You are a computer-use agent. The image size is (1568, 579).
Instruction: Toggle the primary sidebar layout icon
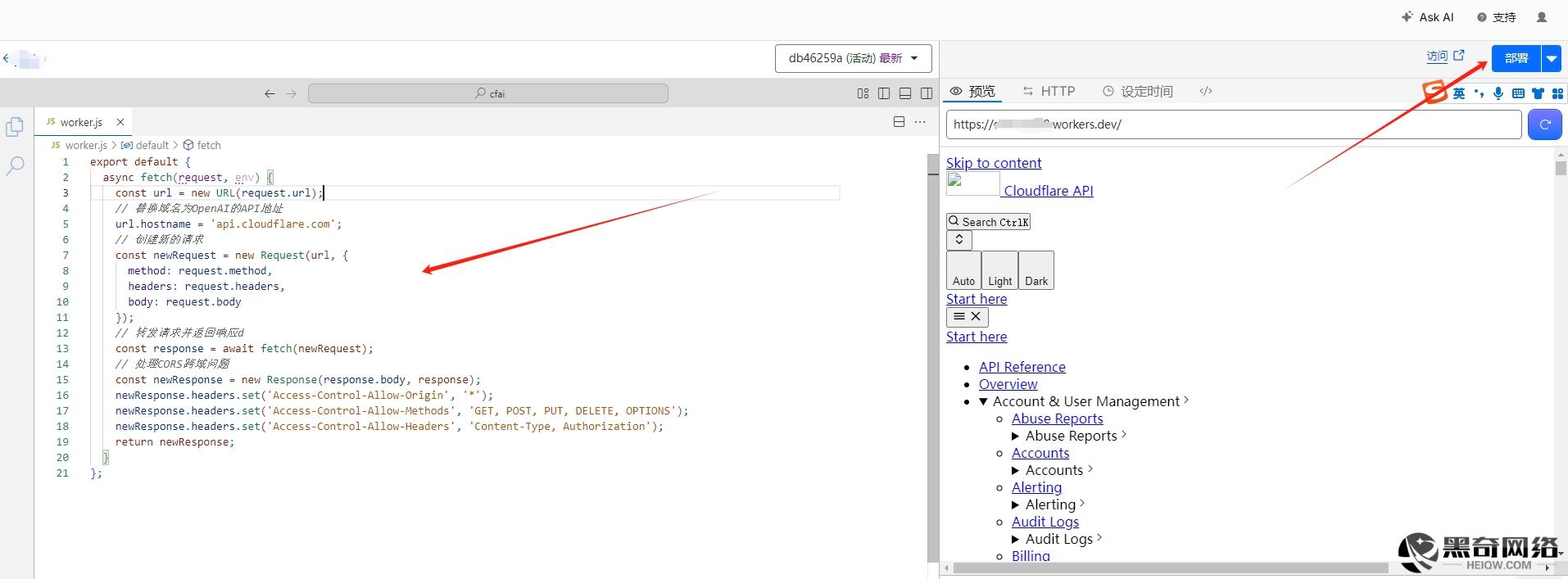click(884, 93)
